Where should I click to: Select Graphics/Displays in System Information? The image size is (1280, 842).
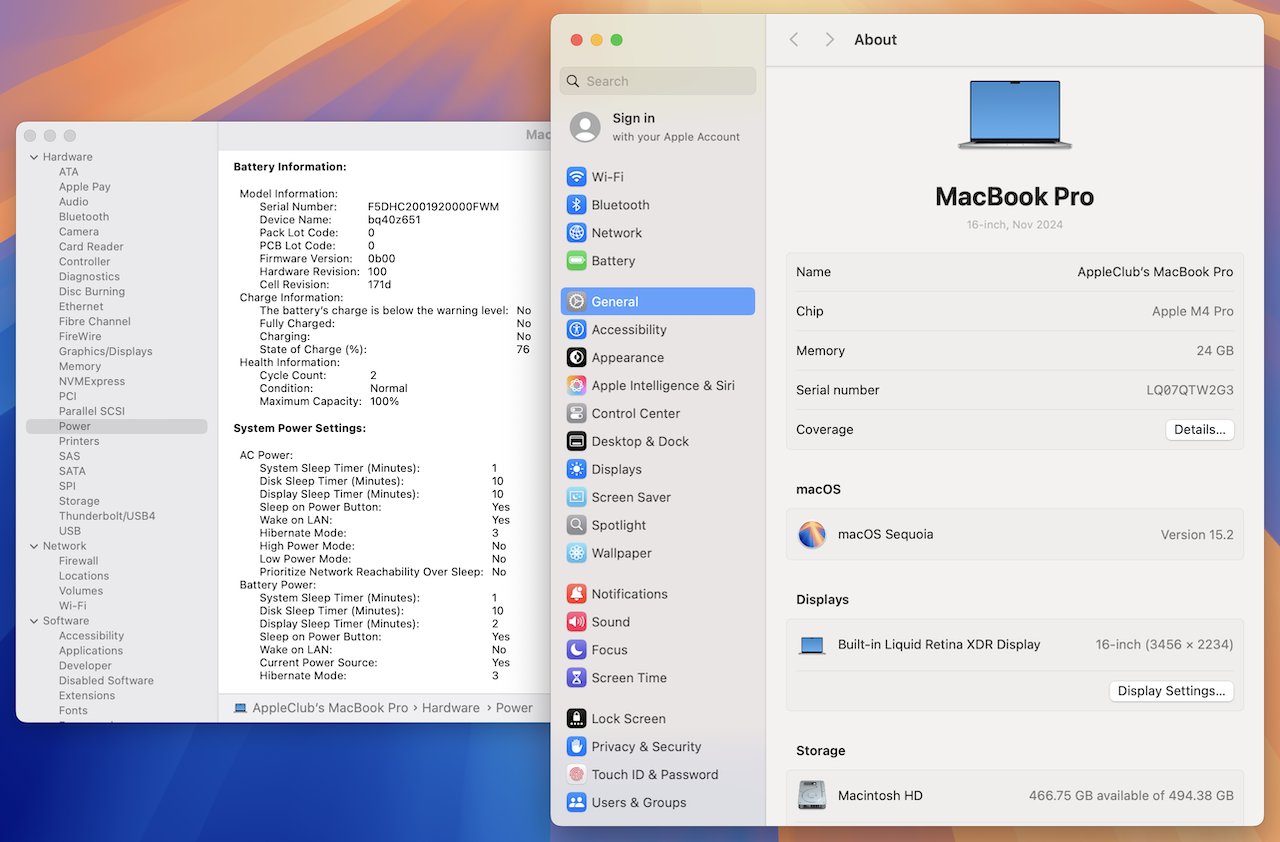pyautogui.click(x=106, y=351)
